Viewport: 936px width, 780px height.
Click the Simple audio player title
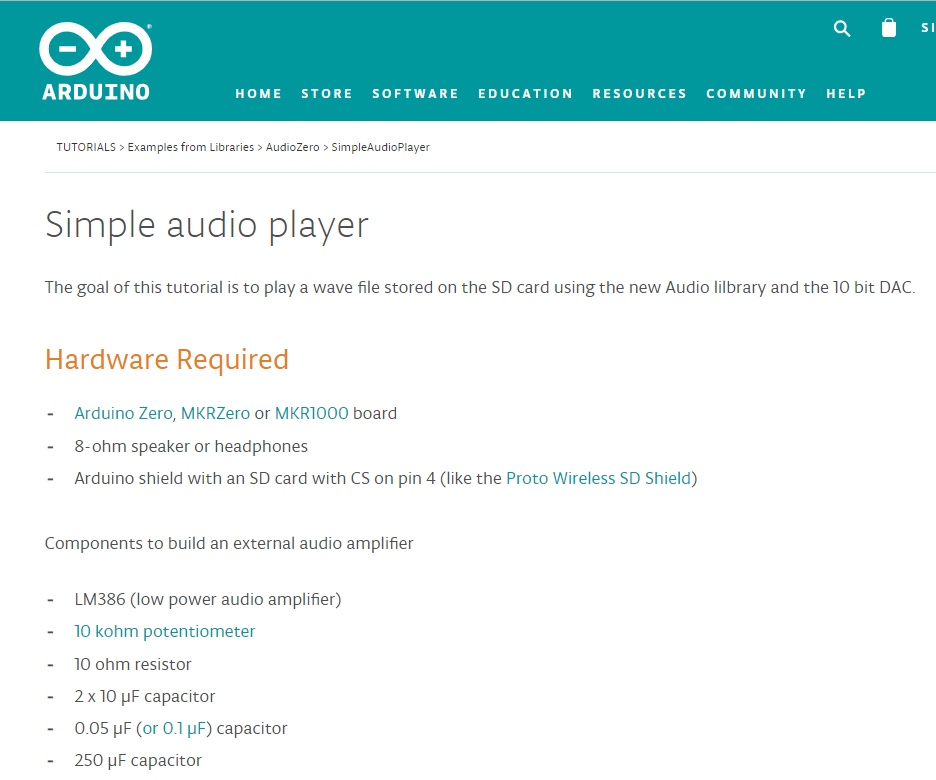tap(207, 226)
